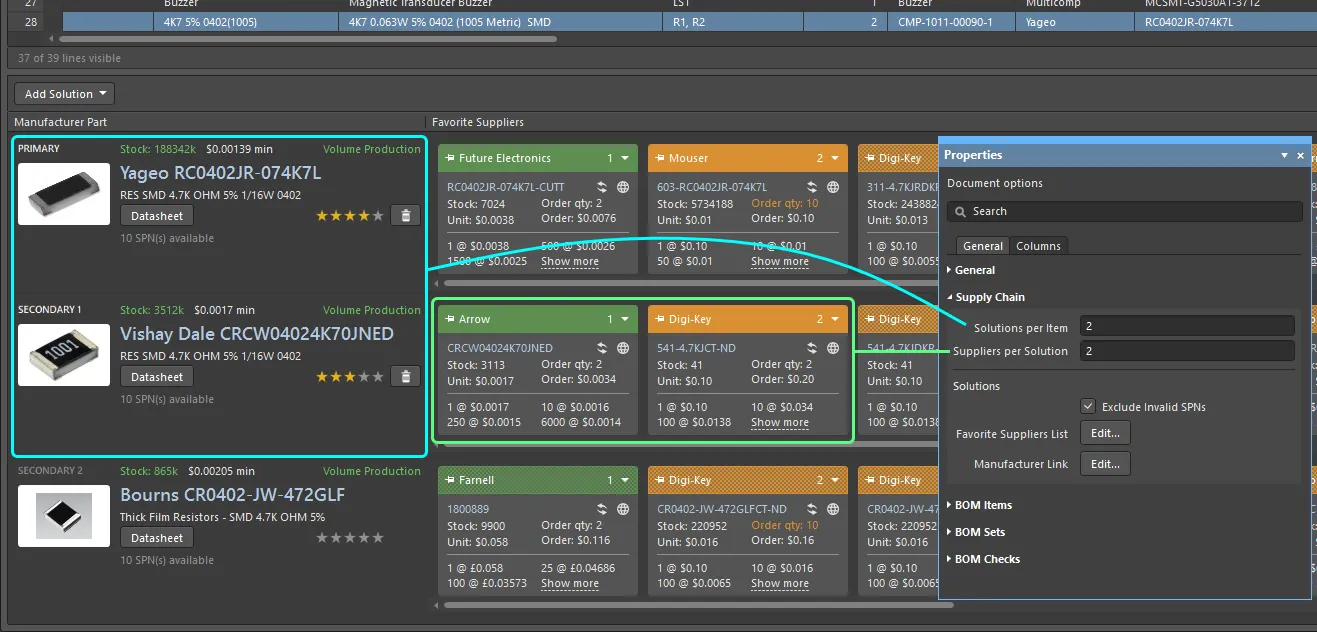Set the star rating for the Yageo part

click(x=349, y=215)
